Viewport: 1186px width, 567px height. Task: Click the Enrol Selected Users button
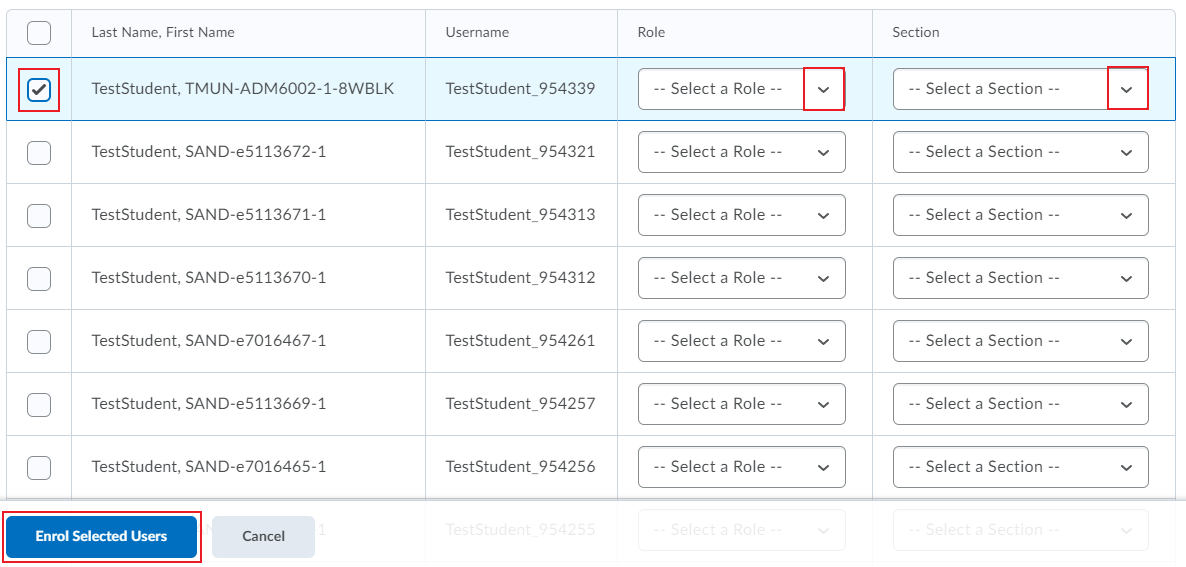101,537
